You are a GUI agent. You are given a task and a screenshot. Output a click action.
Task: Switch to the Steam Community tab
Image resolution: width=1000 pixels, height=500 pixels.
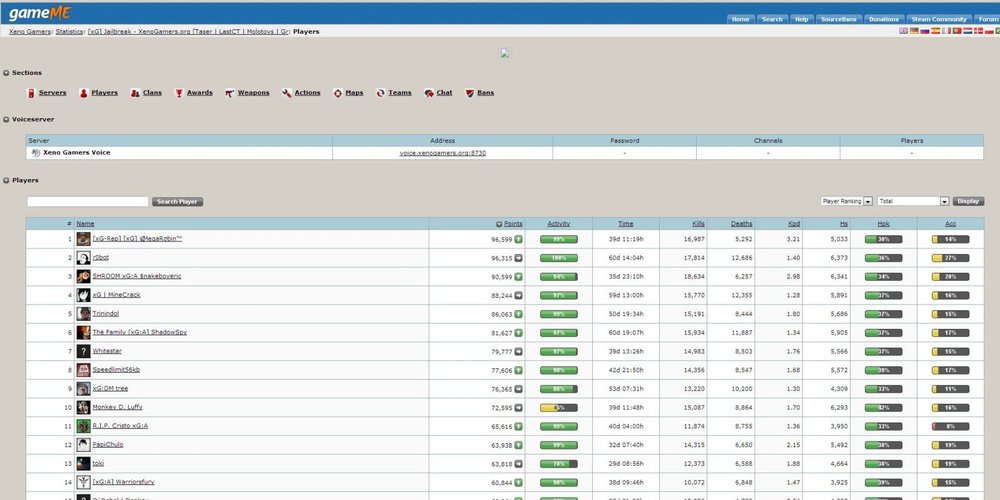tap(939, 19)
